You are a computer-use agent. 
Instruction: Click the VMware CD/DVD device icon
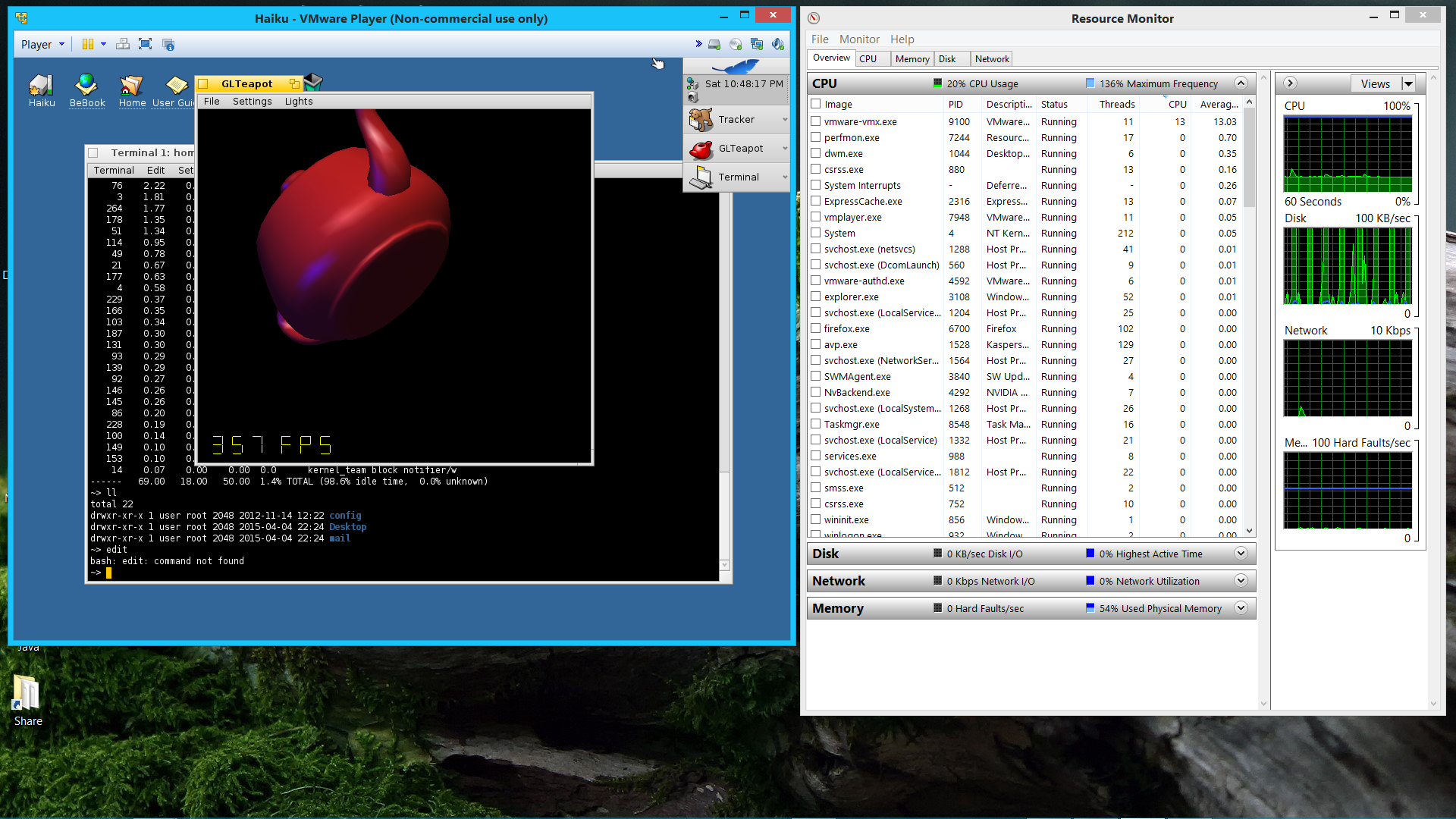[x=736, y=44]
